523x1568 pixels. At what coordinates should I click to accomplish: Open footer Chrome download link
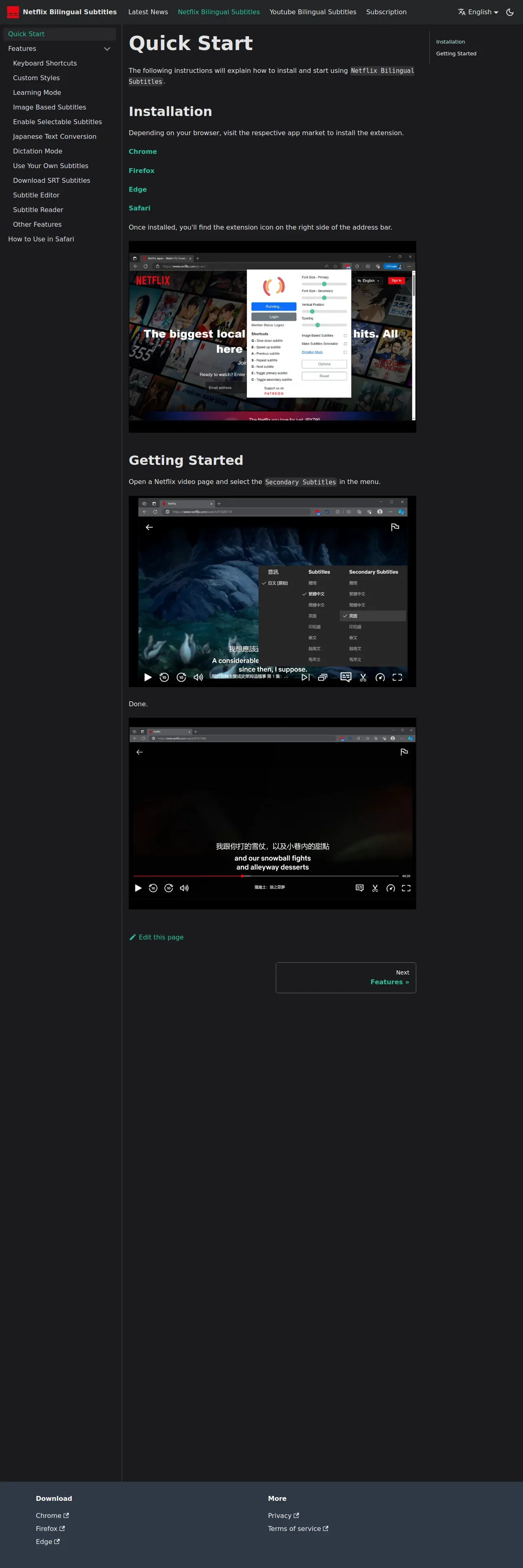coord(53,1515)
